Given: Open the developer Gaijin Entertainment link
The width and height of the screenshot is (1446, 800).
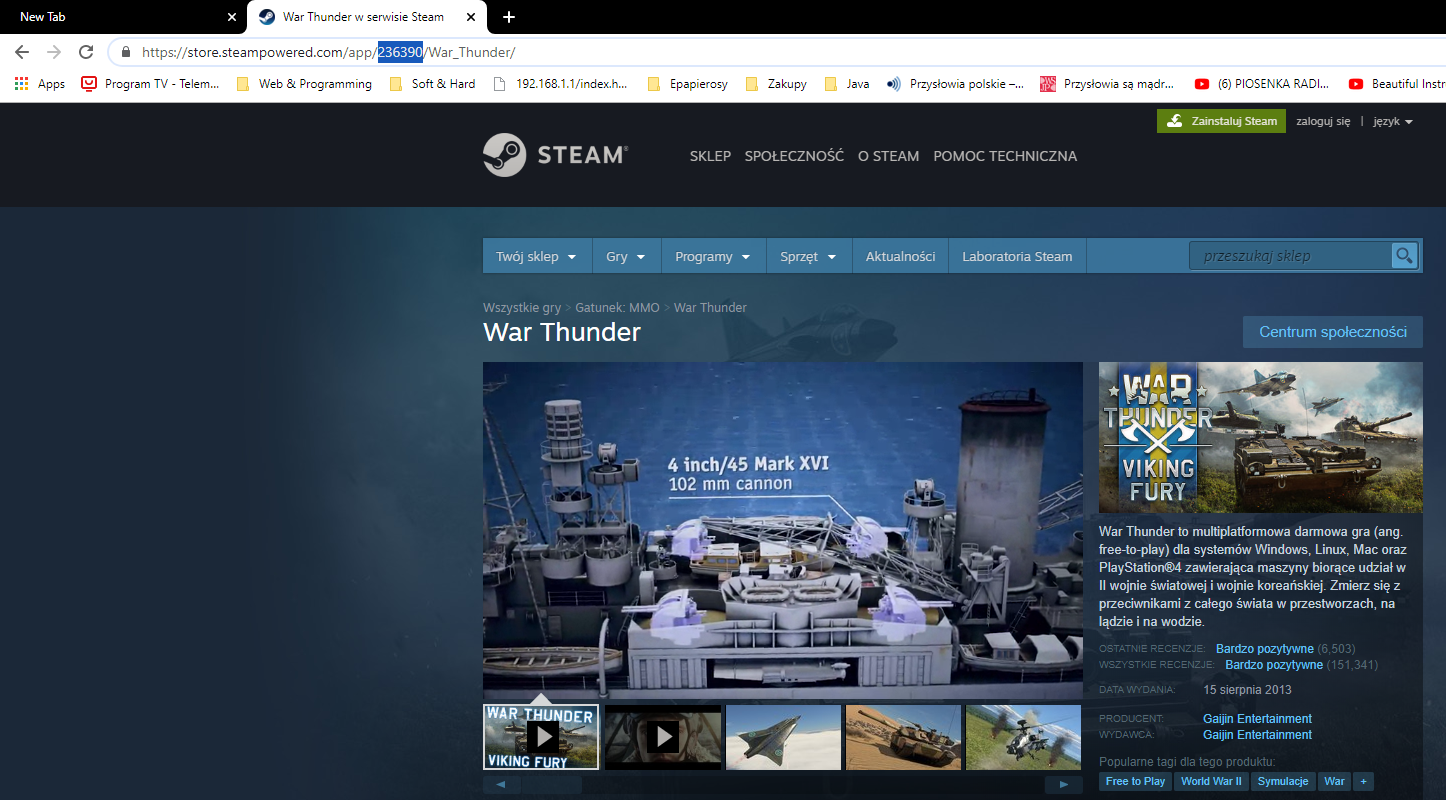Looking at the screenshot, I should coord(1257,718).
